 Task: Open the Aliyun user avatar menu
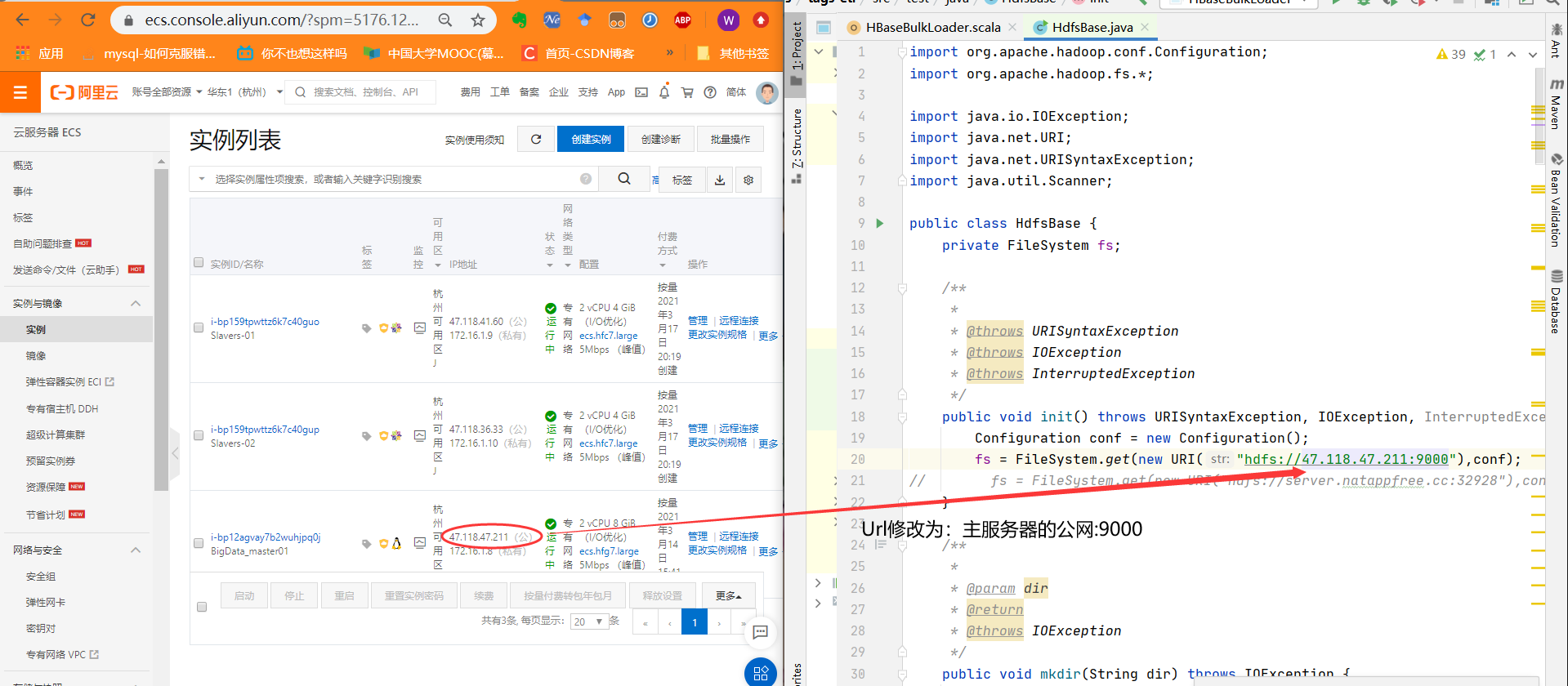tap(766, 92)
